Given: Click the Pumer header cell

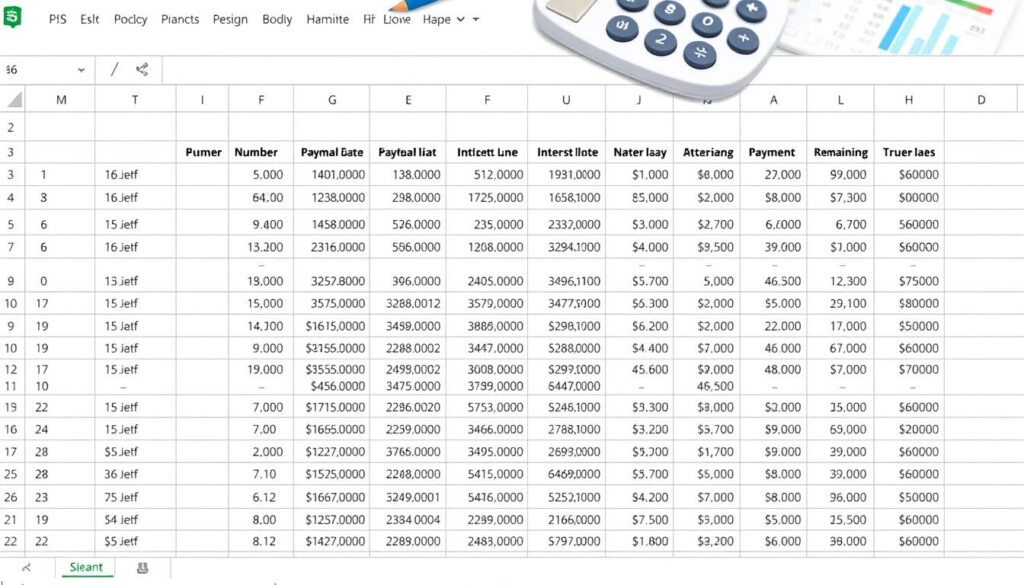Looking at the screenshot, I should [203, 152].
